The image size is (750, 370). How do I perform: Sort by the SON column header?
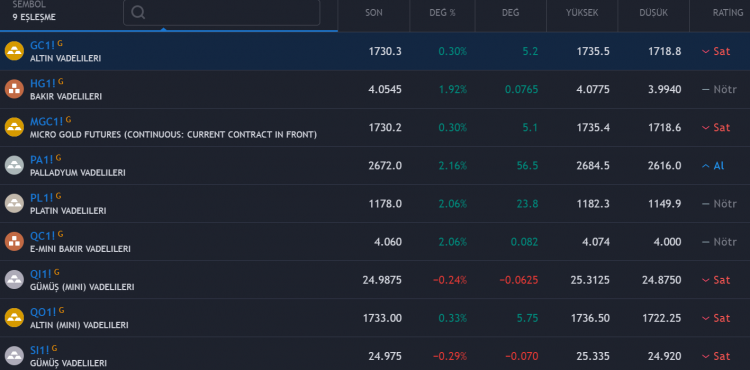click(x=374, y=13)
